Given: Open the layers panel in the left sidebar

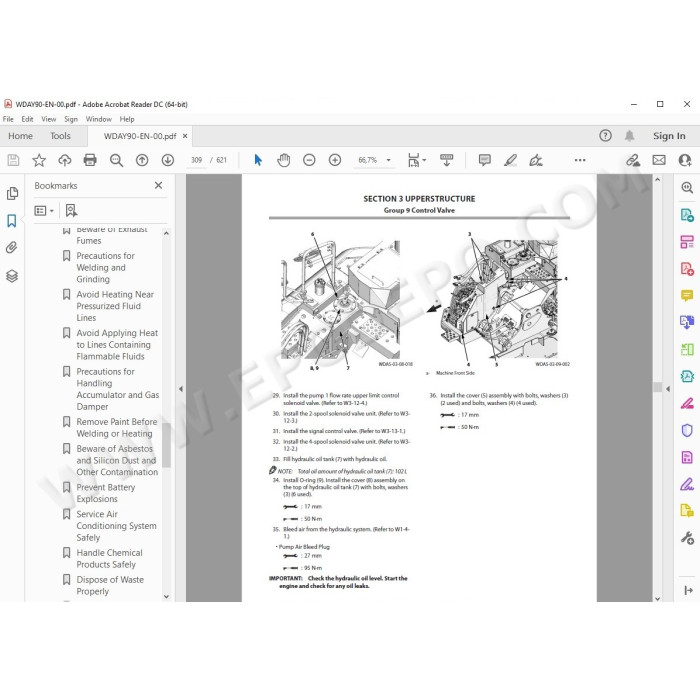Looking at the screenshot, I should [12, 276].
